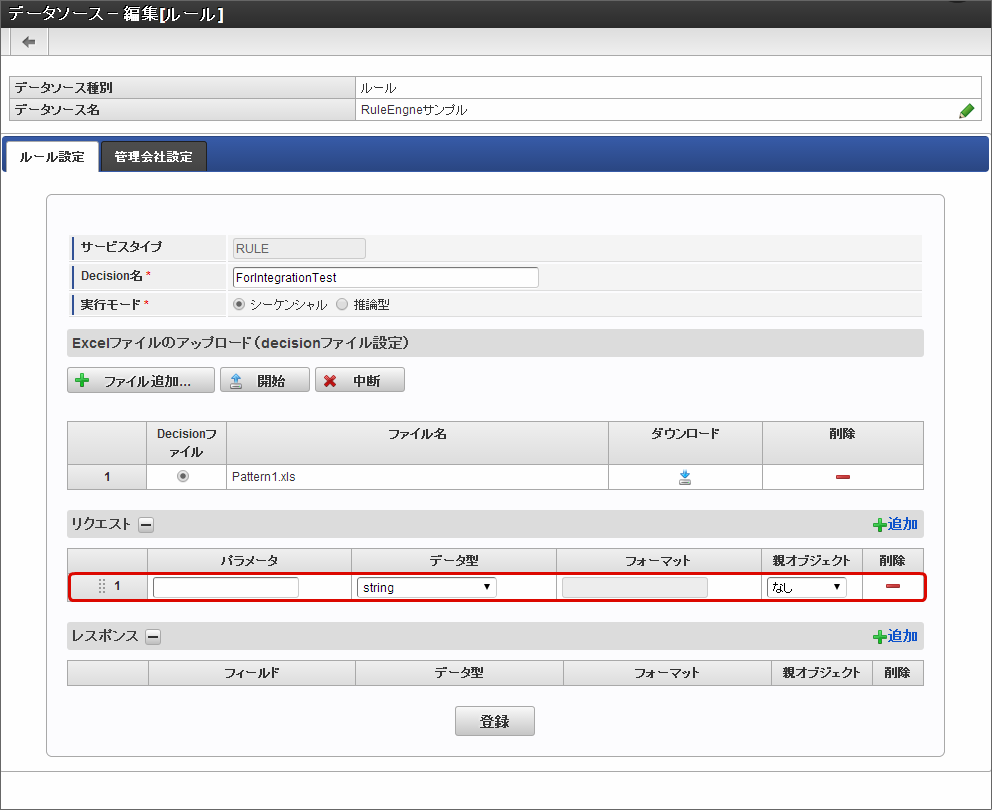Click ファイル追加... button
This screenshot has height=810, width=992.
(x=141, y=380)
